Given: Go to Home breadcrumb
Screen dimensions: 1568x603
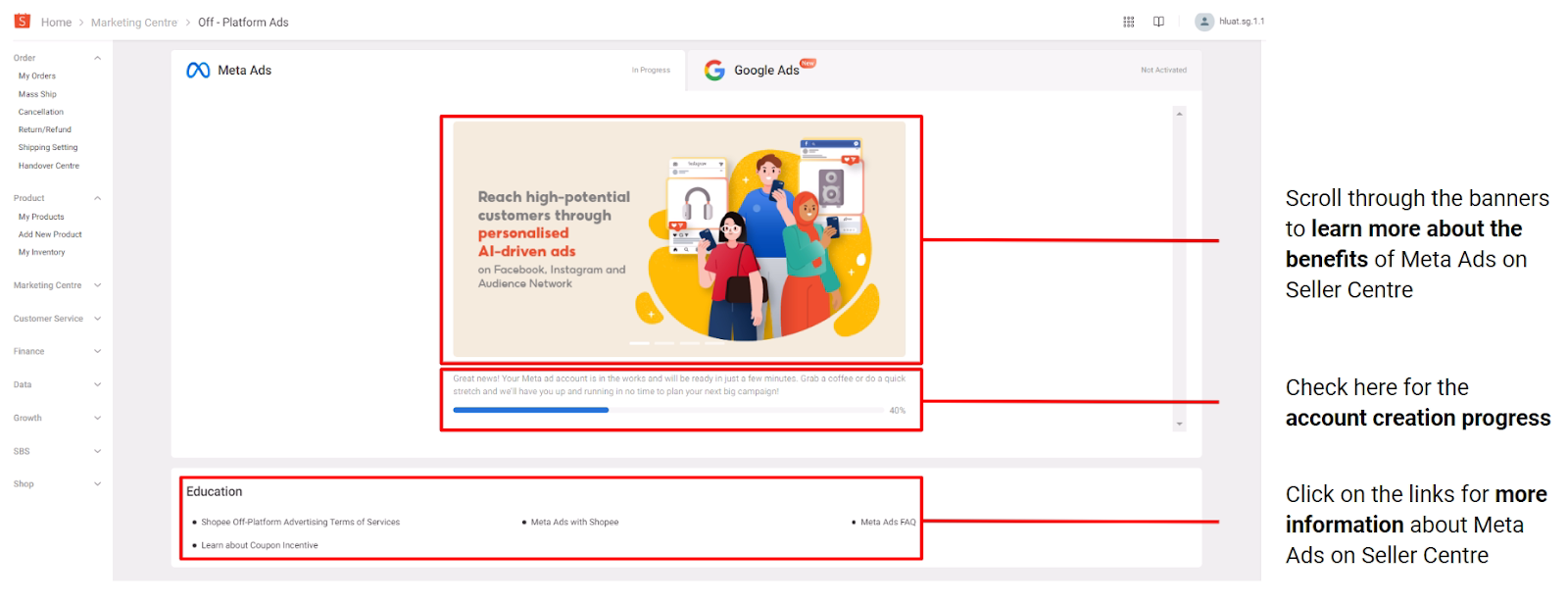Looking at the screenshot, I should pos(56,23).
